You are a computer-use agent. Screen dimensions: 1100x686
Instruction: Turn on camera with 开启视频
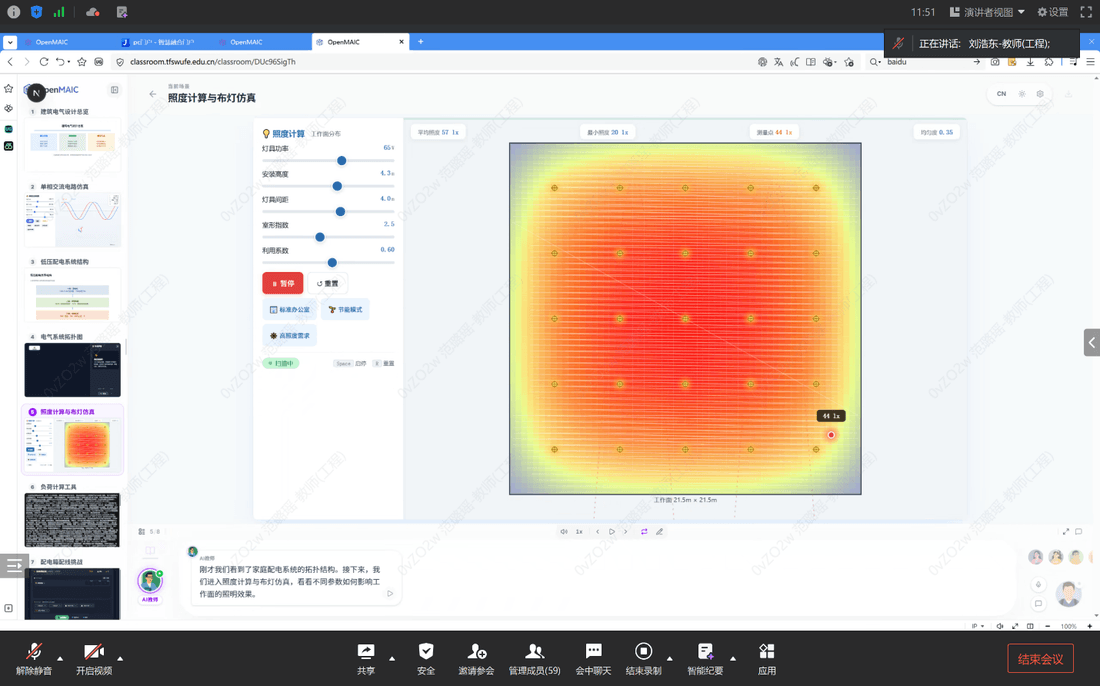(94, 659)
